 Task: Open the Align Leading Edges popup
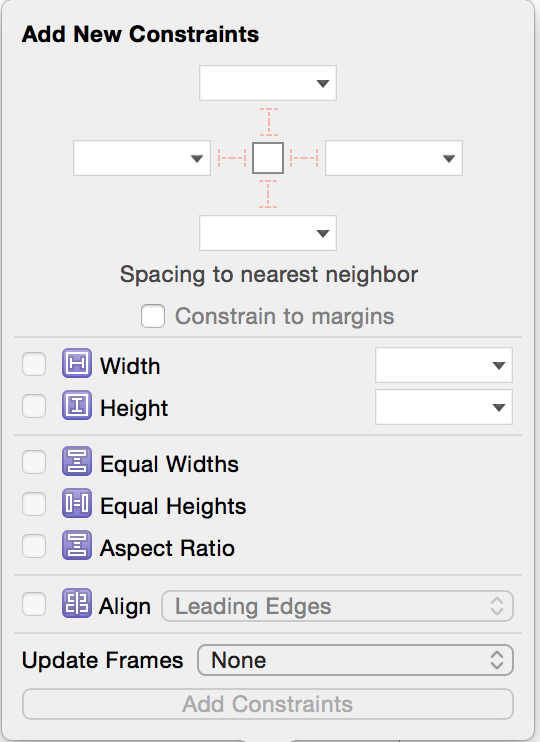tap(337, 606)
